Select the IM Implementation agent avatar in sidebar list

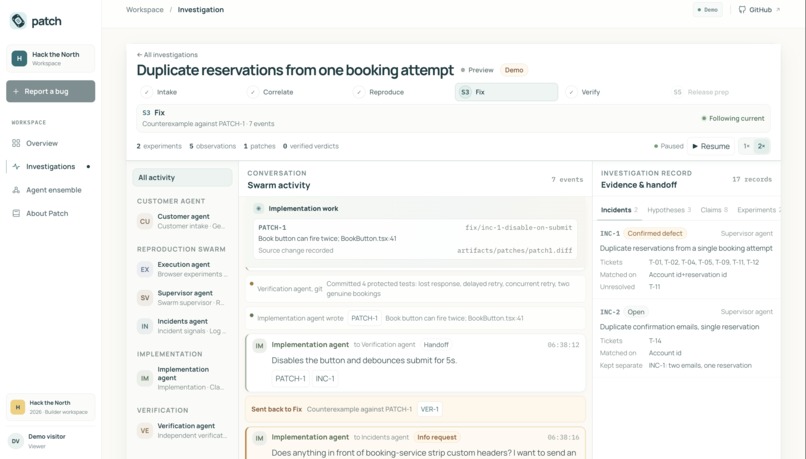coord(145,378)
